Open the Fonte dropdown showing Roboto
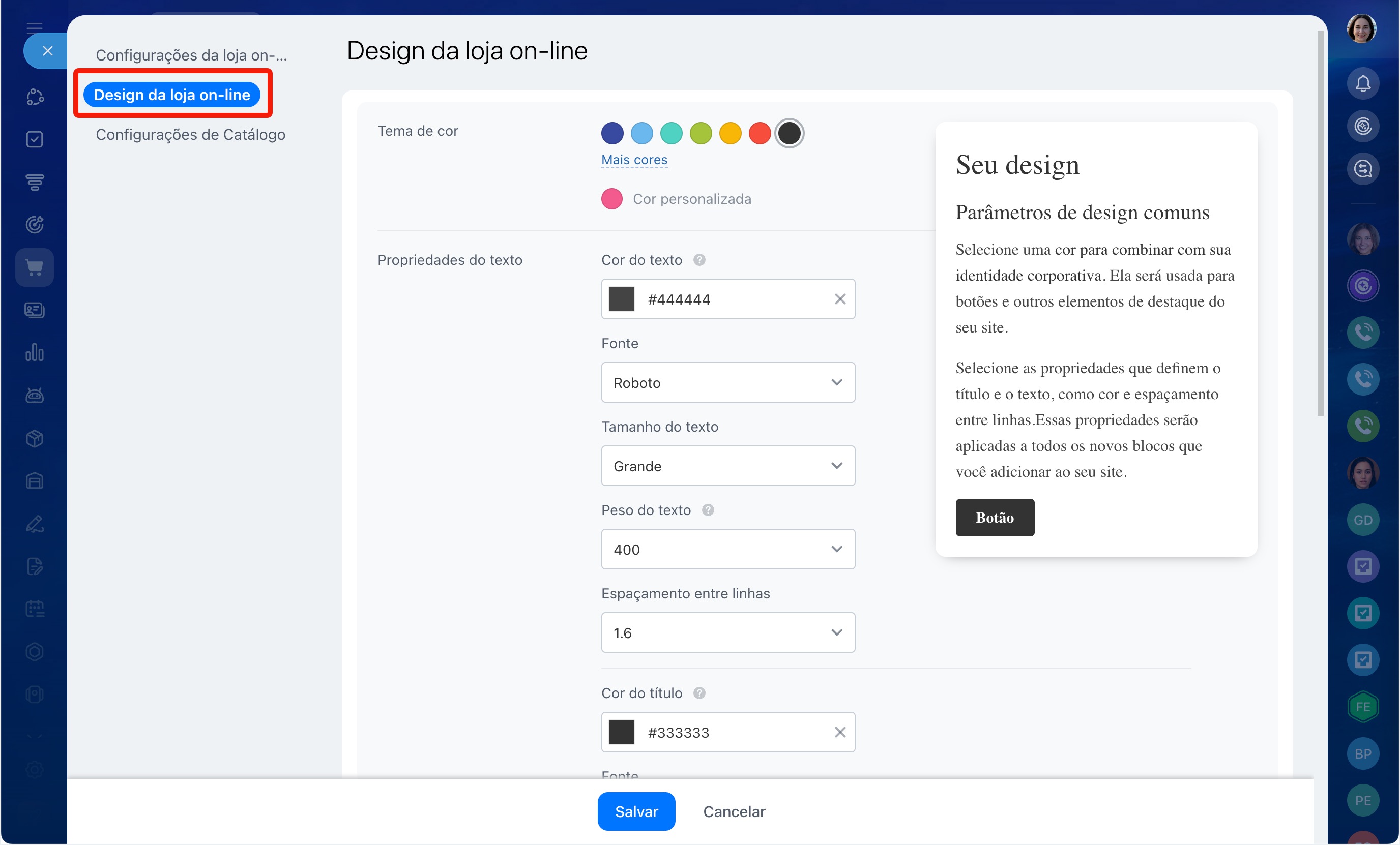The width and height of the screenshot is (1400, 845). coord(727,383)
